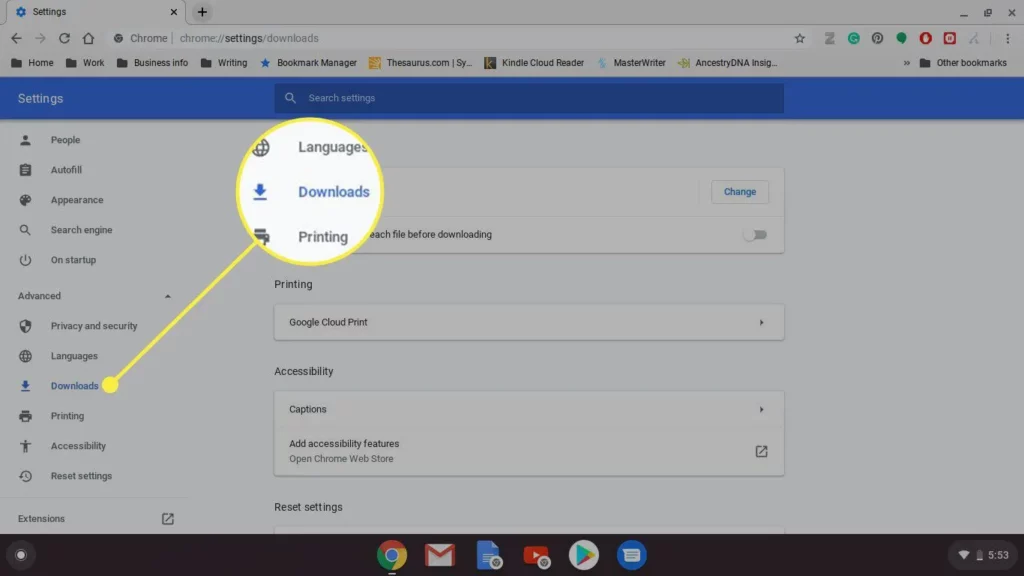Image resolution: width=1024 pixels, height=576 pixels.
Task: Open the Thesaurus.com bookmark
Action: [420, 63]
